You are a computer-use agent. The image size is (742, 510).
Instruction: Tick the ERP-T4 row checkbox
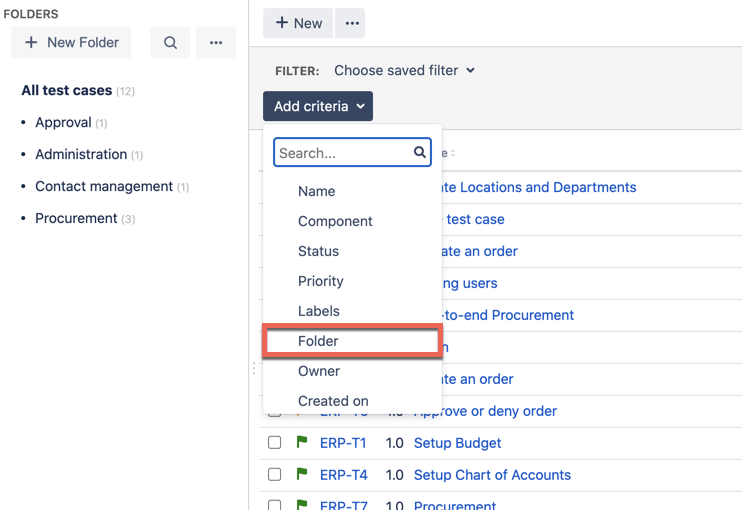pyautogui.click(x=275, y=474)
